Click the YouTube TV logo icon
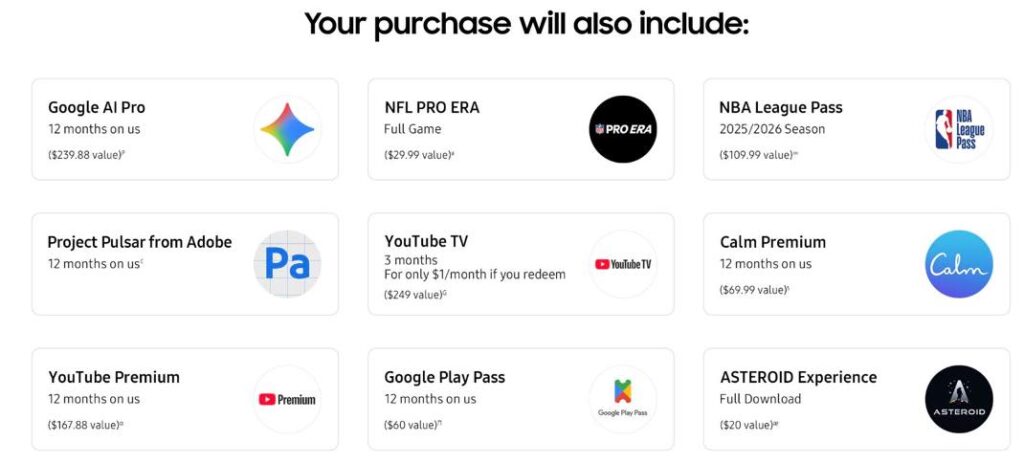 [x=622, y=264]
